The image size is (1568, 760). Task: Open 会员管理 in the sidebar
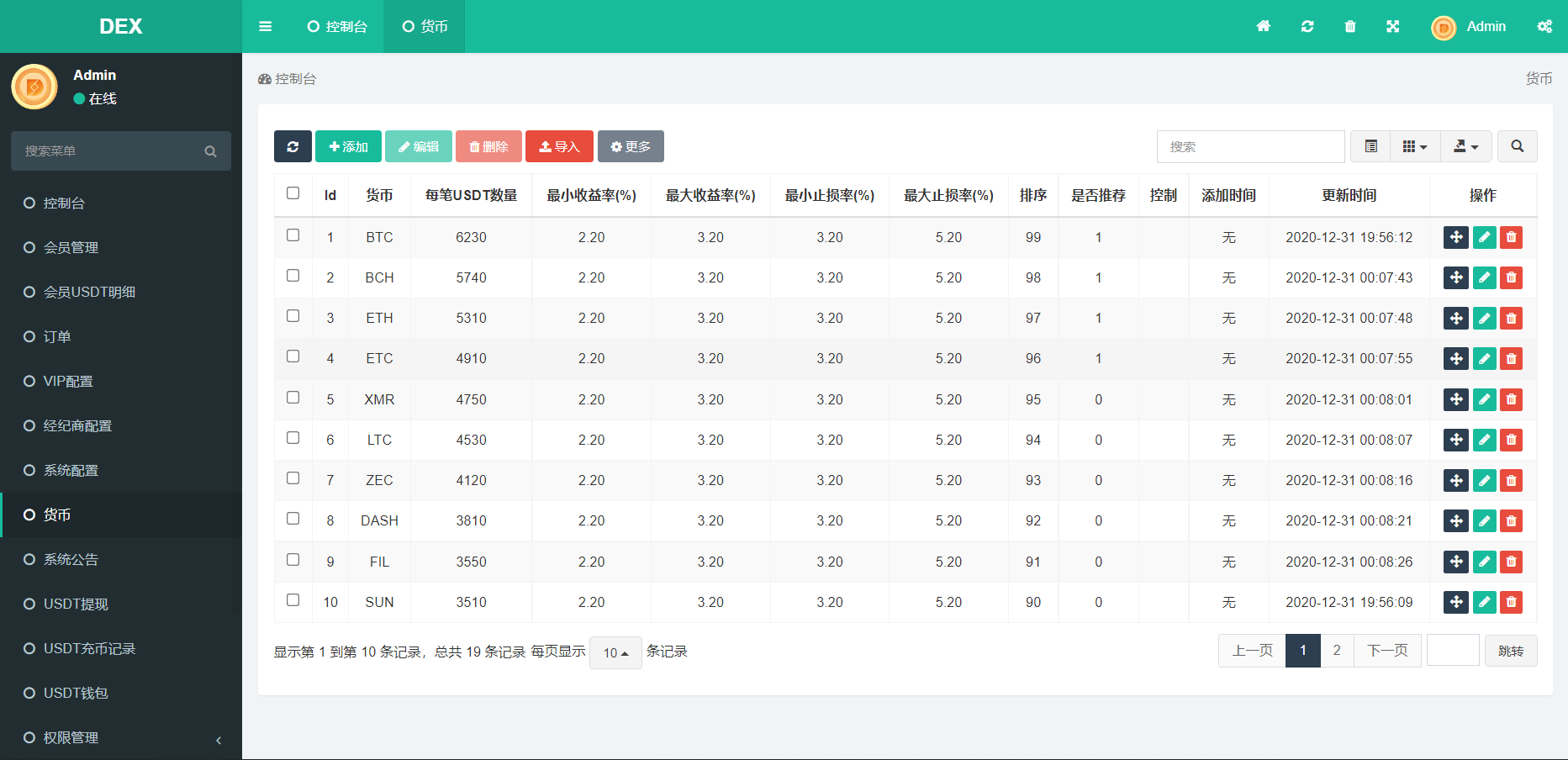coord(121,247)
